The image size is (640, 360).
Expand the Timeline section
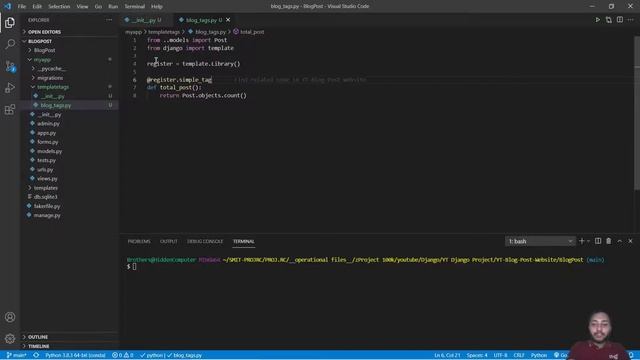(69, 346)
